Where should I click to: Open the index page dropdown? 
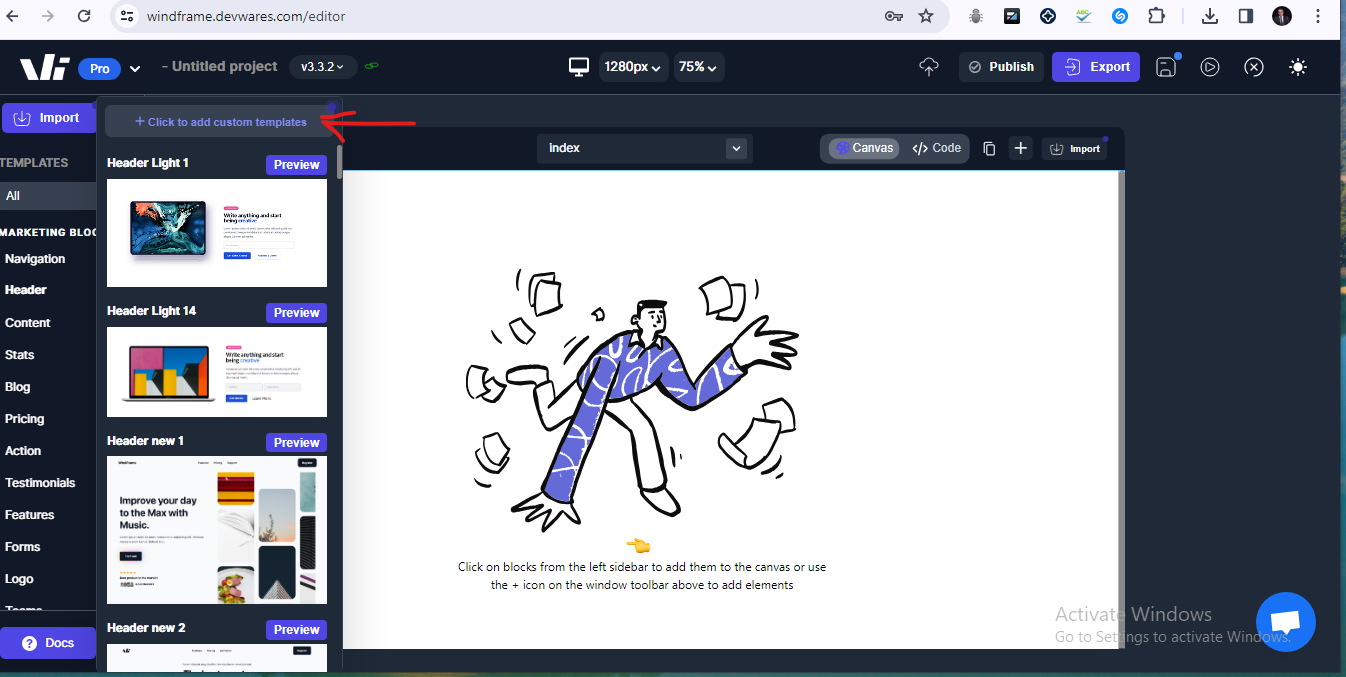(645, 148)
